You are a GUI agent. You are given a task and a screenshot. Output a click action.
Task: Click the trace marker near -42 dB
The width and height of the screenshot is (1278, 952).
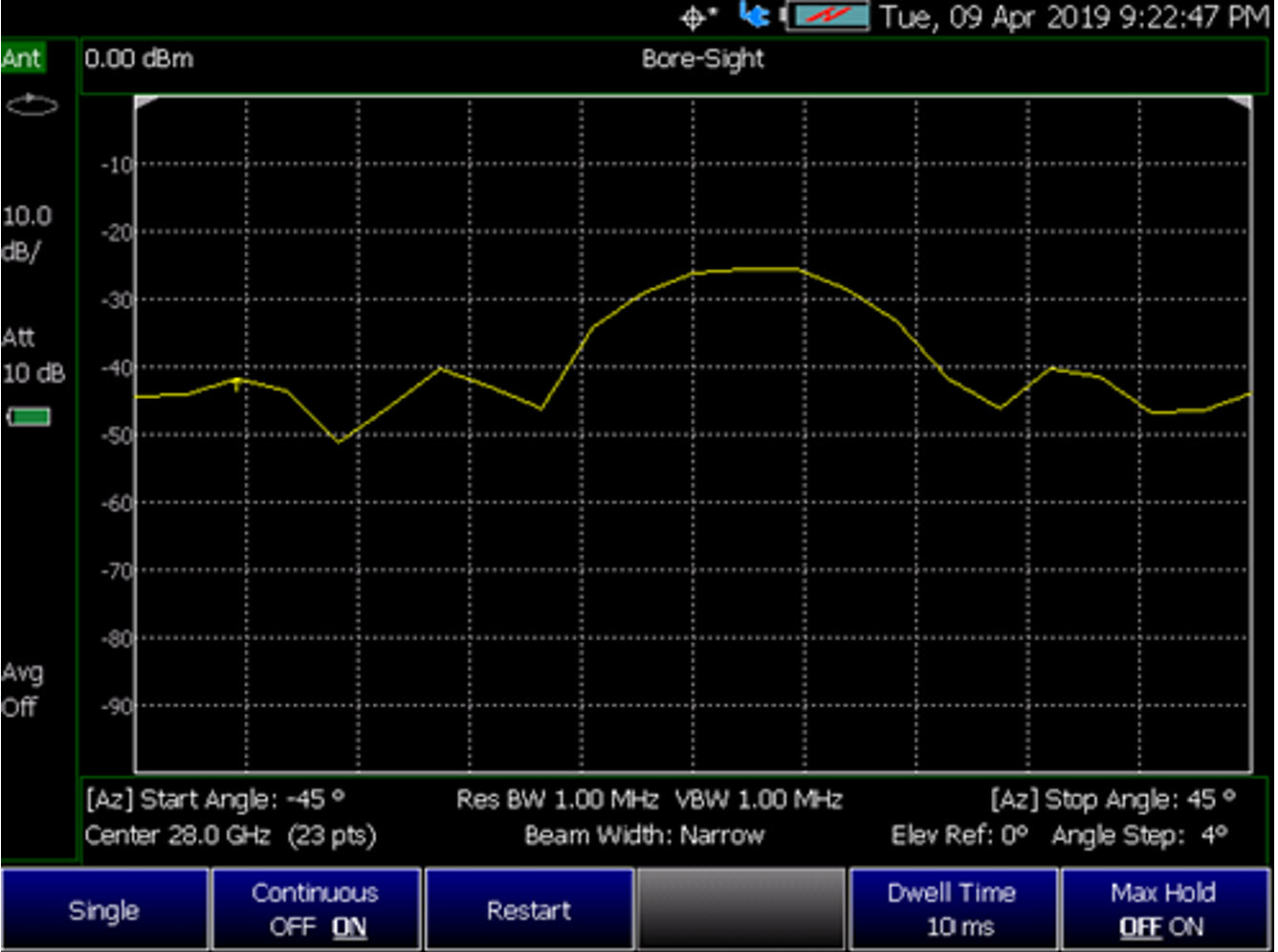[x=237, y=383]
